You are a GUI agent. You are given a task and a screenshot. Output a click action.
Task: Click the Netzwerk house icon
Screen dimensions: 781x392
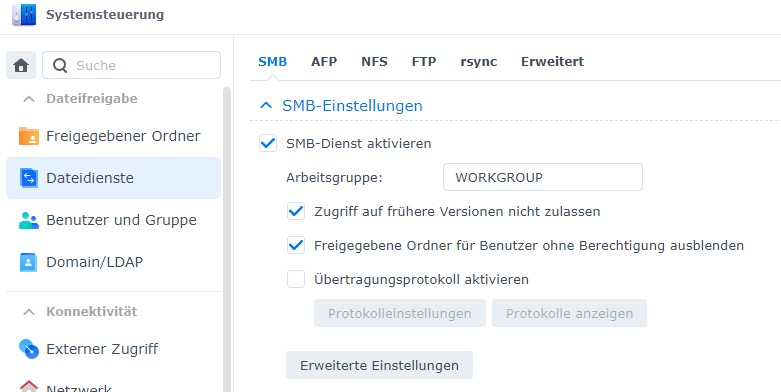pos(29,387)
